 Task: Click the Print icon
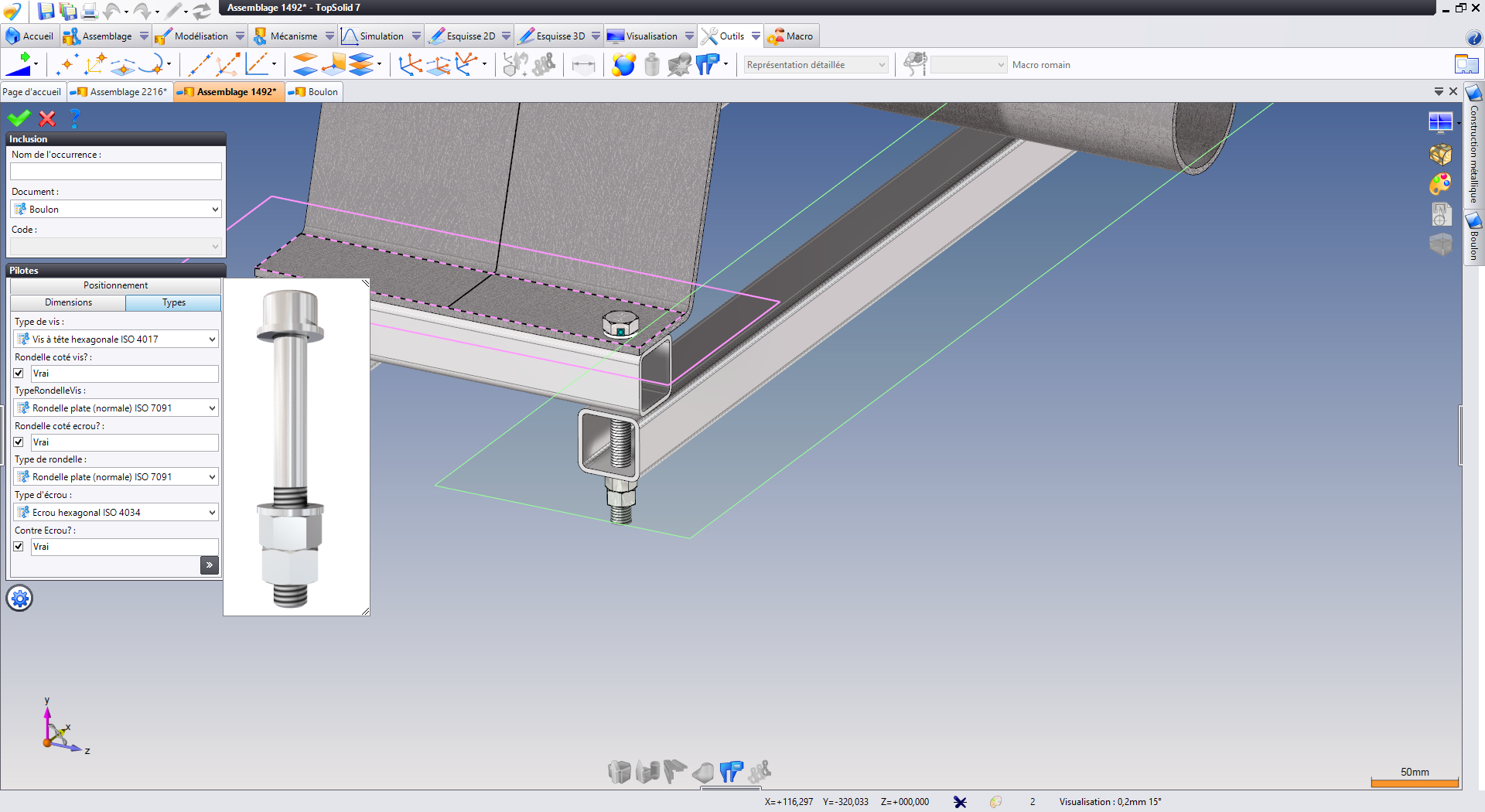click(90, 11)
